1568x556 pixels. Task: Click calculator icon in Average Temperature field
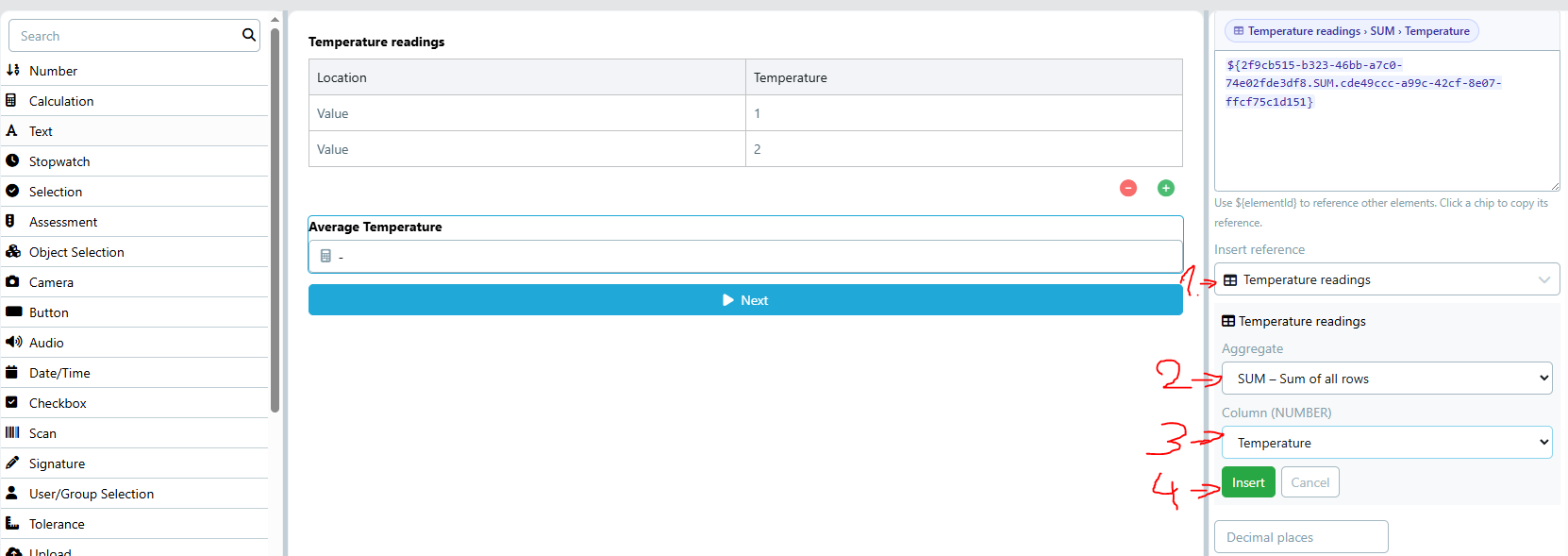[x=325, y=256]
